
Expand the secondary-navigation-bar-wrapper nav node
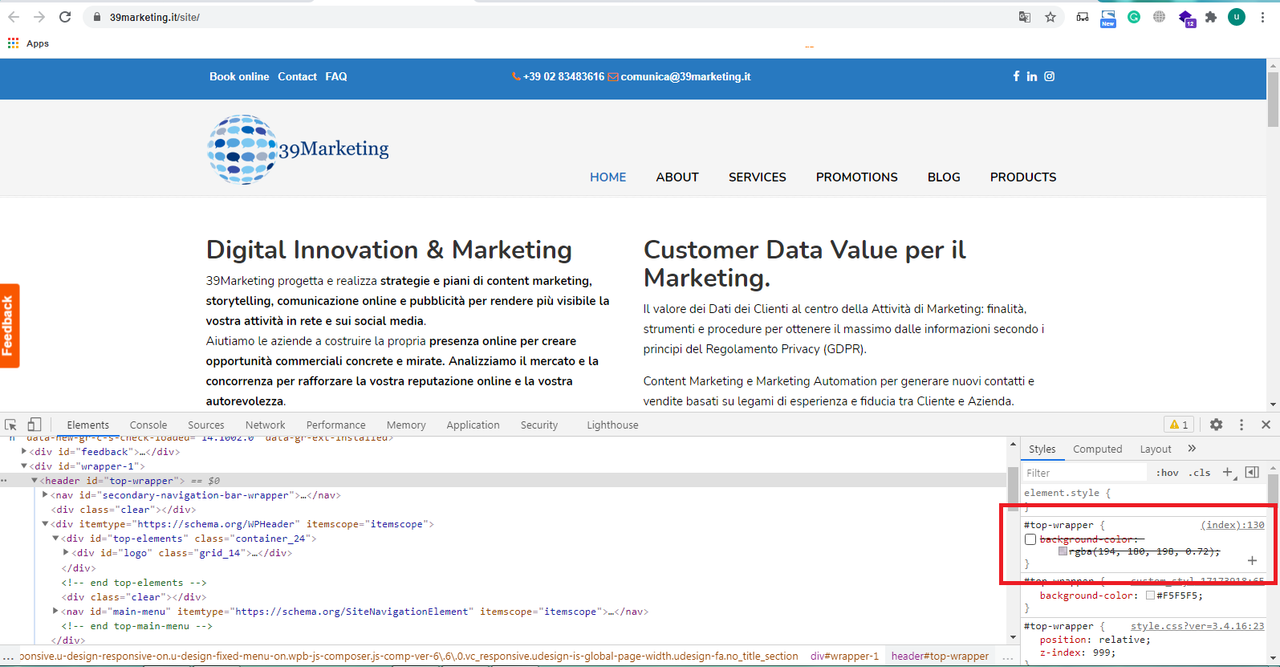46,495
